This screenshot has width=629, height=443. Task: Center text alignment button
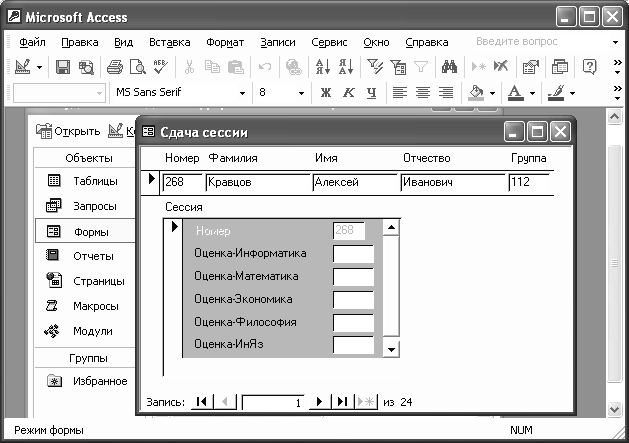[423, 93]
